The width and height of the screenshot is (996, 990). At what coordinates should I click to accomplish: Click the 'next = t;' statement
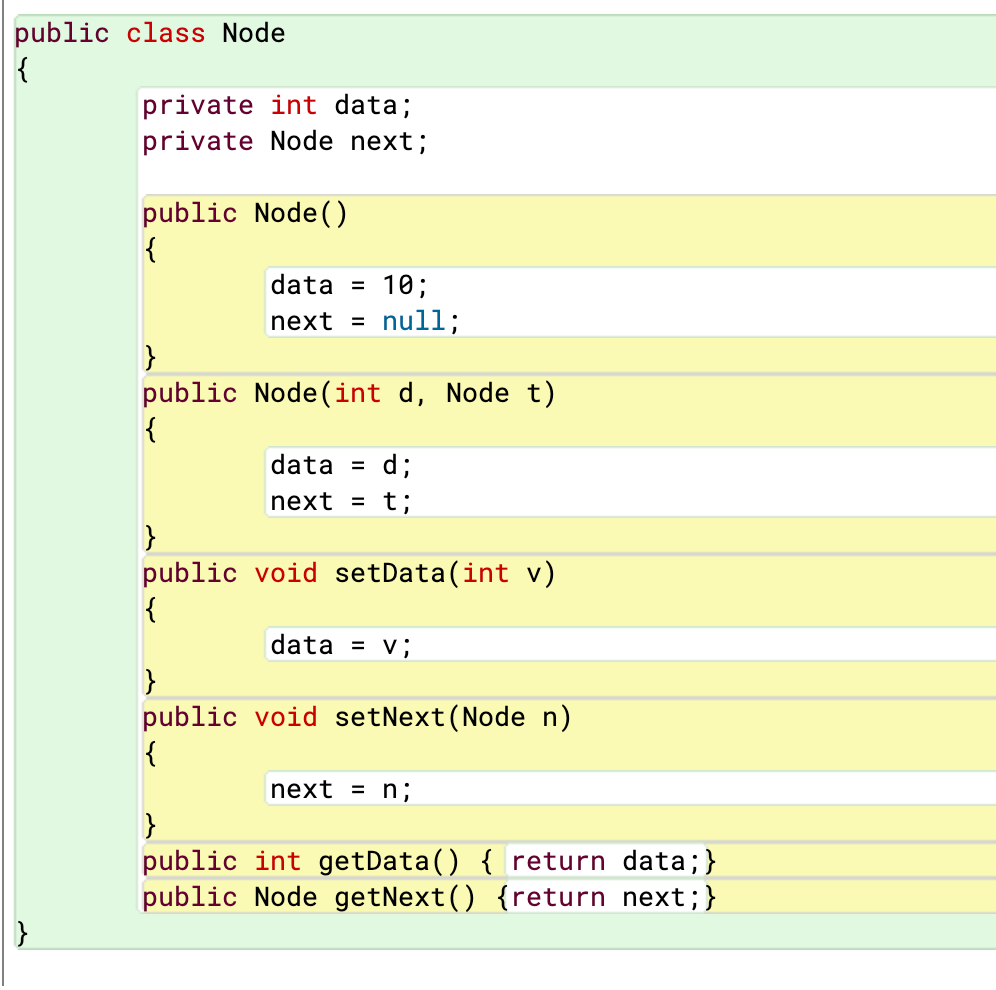(341, 501)
